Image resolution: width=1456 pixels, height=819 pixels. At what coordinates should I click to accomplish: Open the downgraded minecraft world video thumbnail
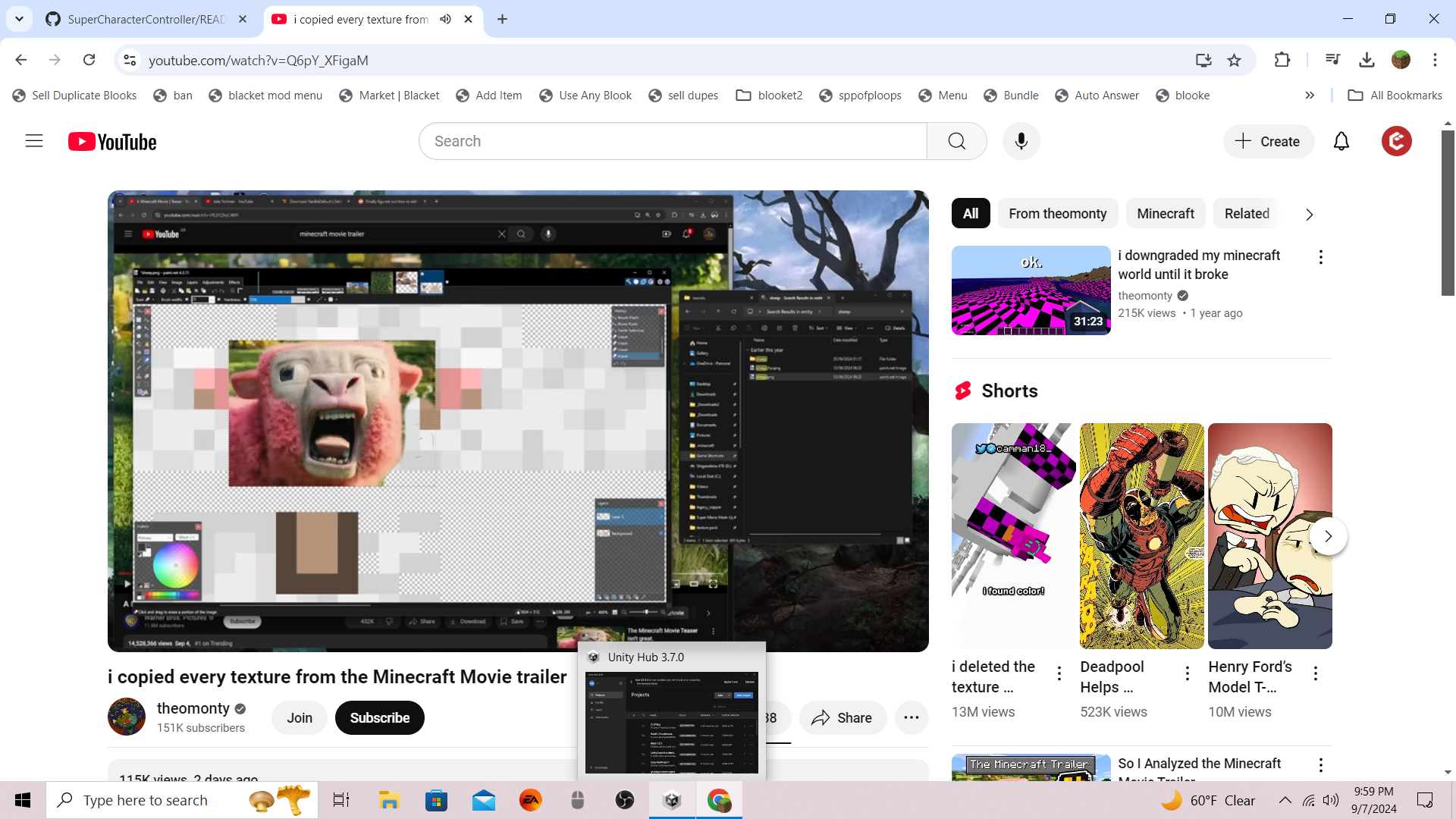coord(1031,290)
